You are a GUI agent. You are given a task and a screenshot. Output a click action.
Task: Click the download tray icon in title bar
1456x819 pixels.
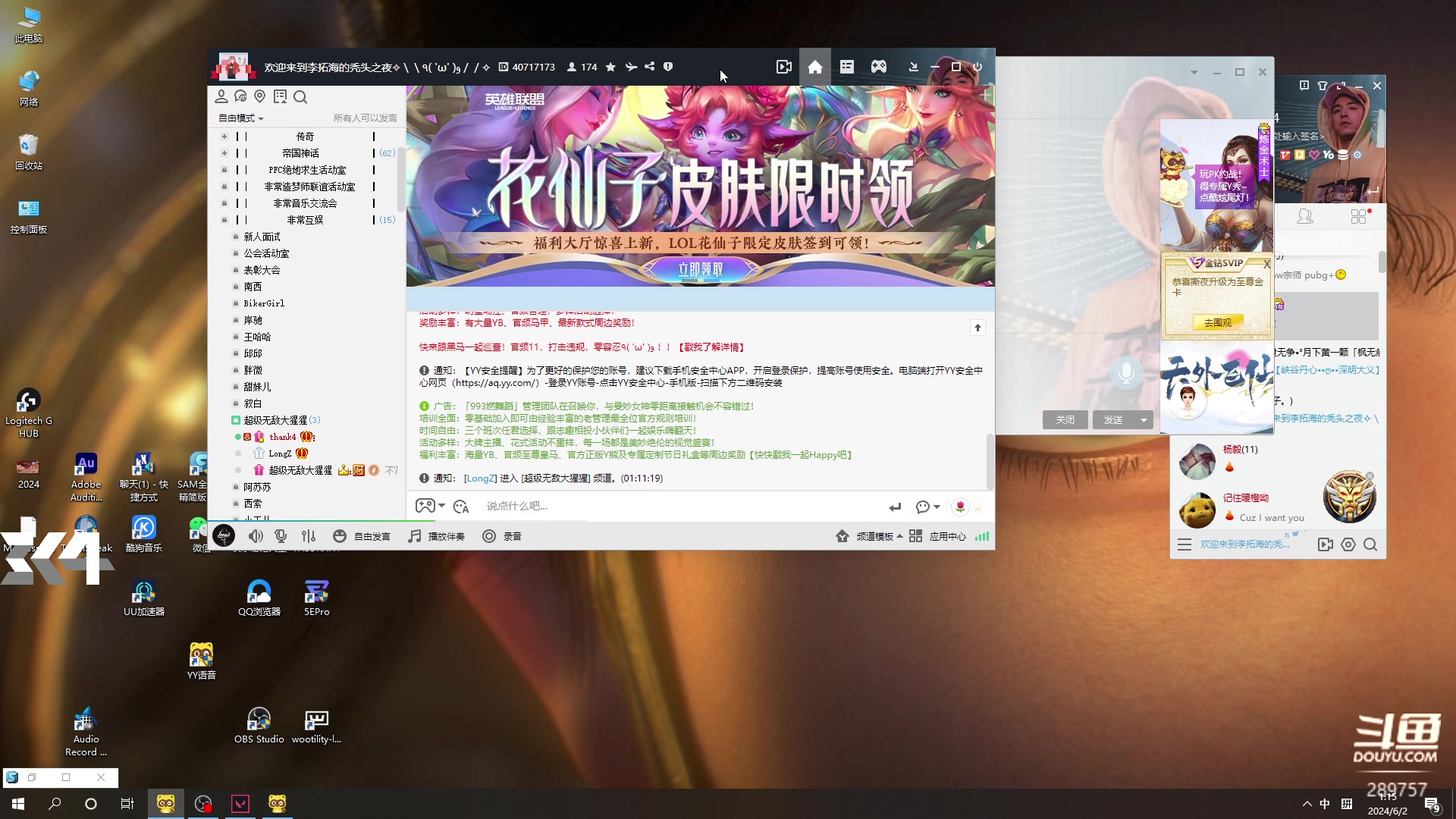(x=914, y=67)
